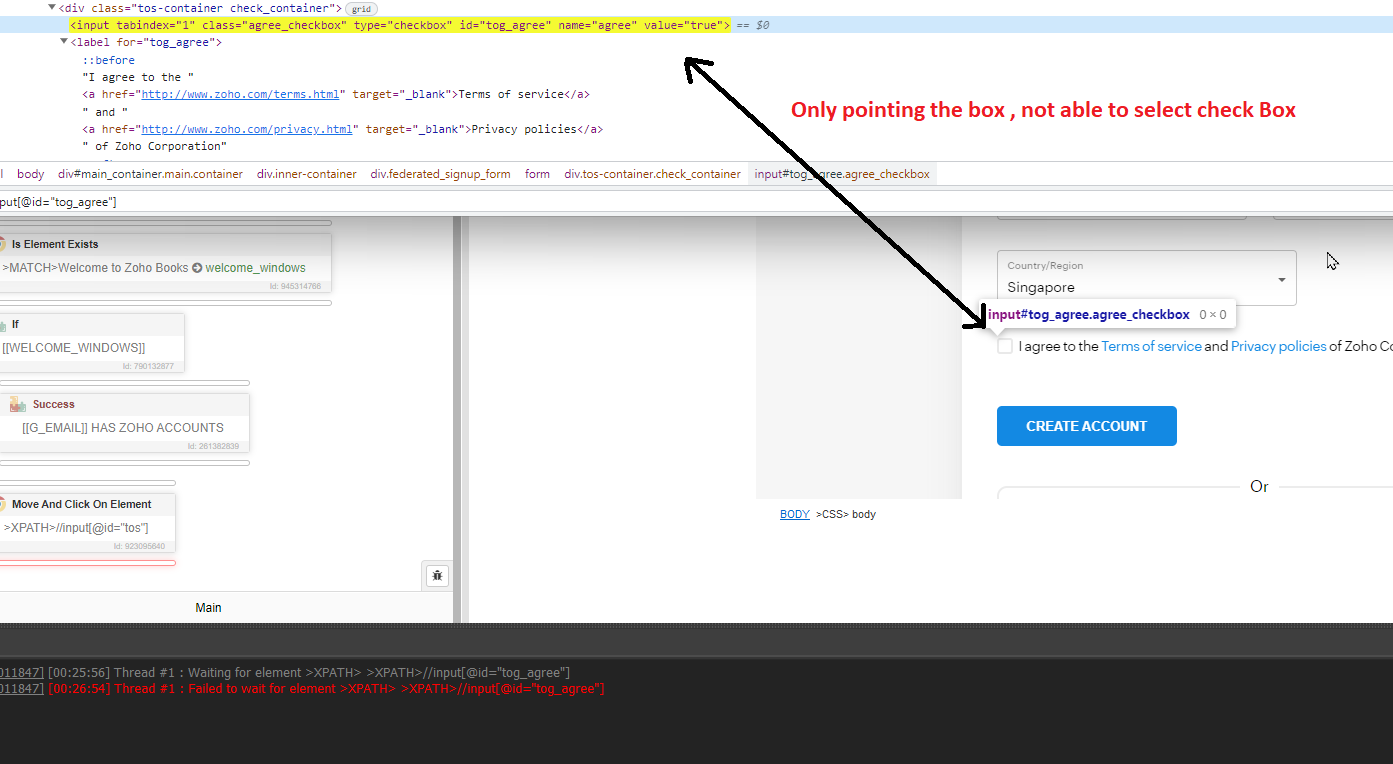Click the vertical scrollbar beside the flow panel
The width and height of the screenshot is (1393, 764).
pyautogui.click(x=458, y=400)
